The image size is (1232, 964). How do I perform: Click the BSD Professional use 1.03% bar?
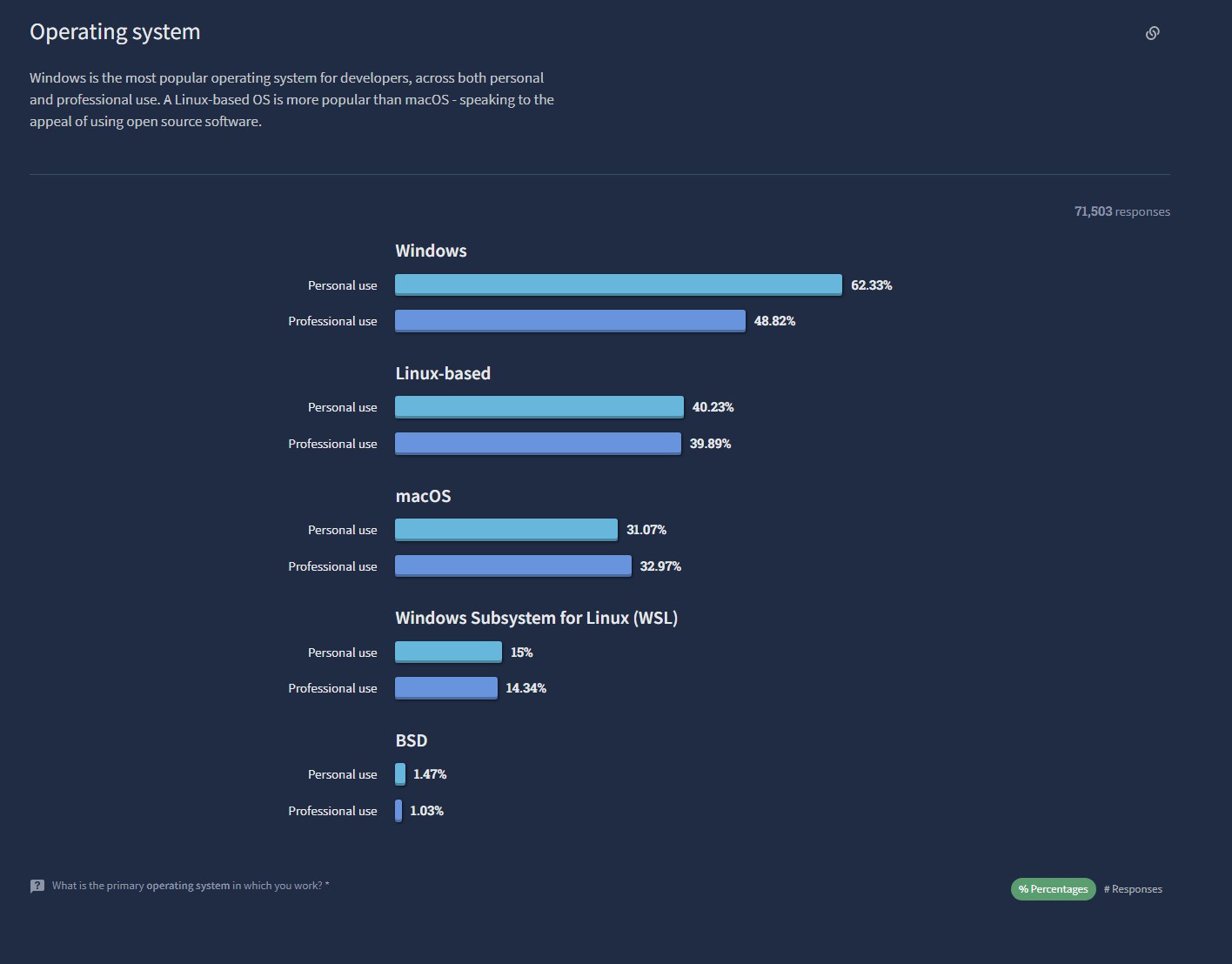[398, 811]
